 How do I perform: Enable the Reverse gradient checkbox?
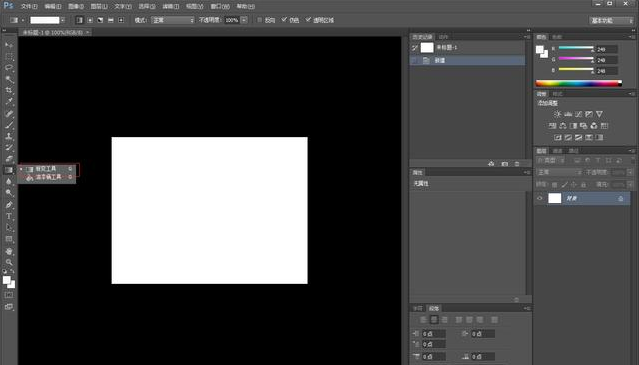259,20
